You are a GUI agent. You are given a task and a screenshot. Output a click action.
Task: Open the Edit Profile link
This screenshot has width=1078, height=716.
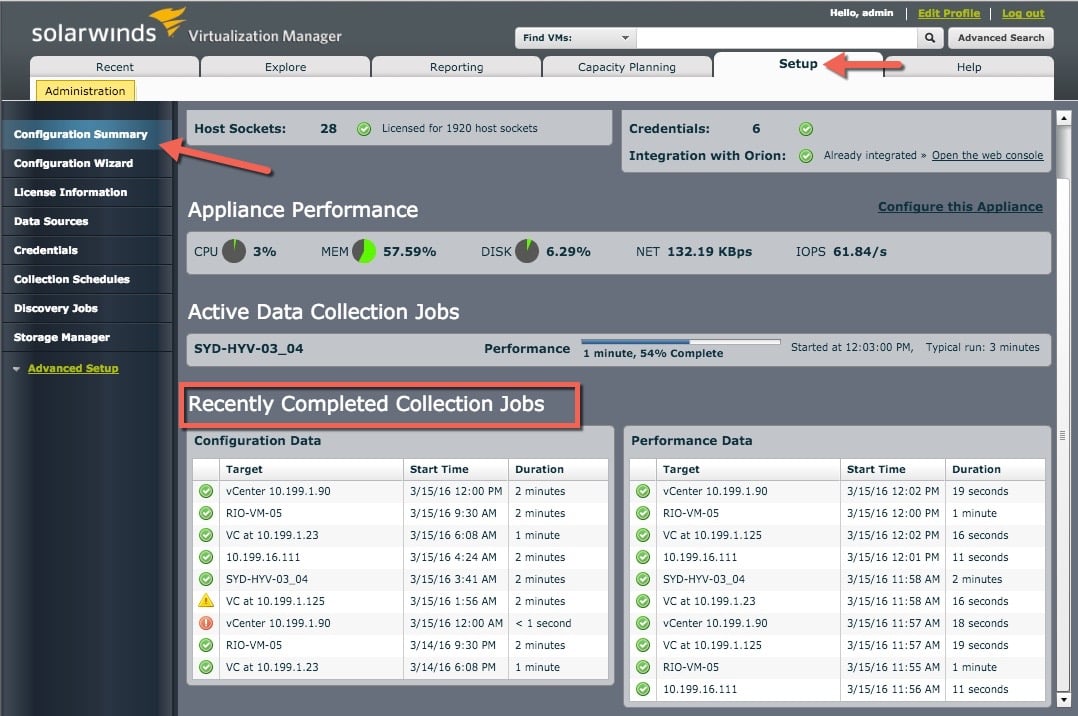[949, 13]
